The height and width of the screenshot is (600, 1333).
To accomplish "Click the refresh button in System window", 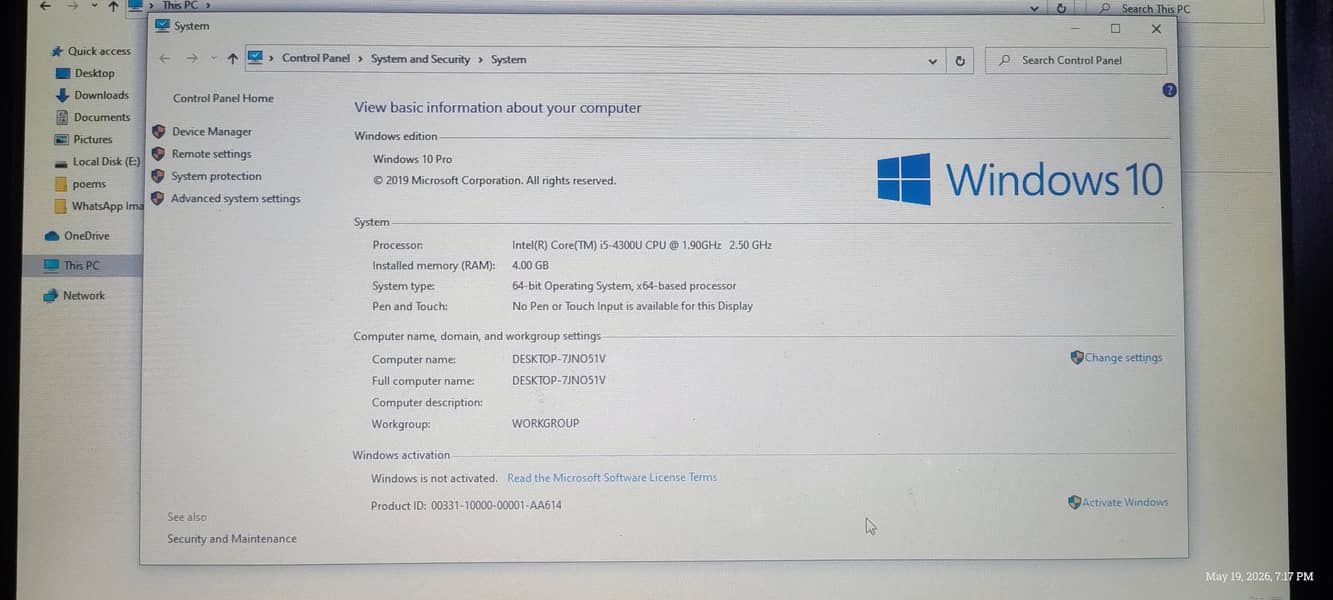I will coord(960,61).
